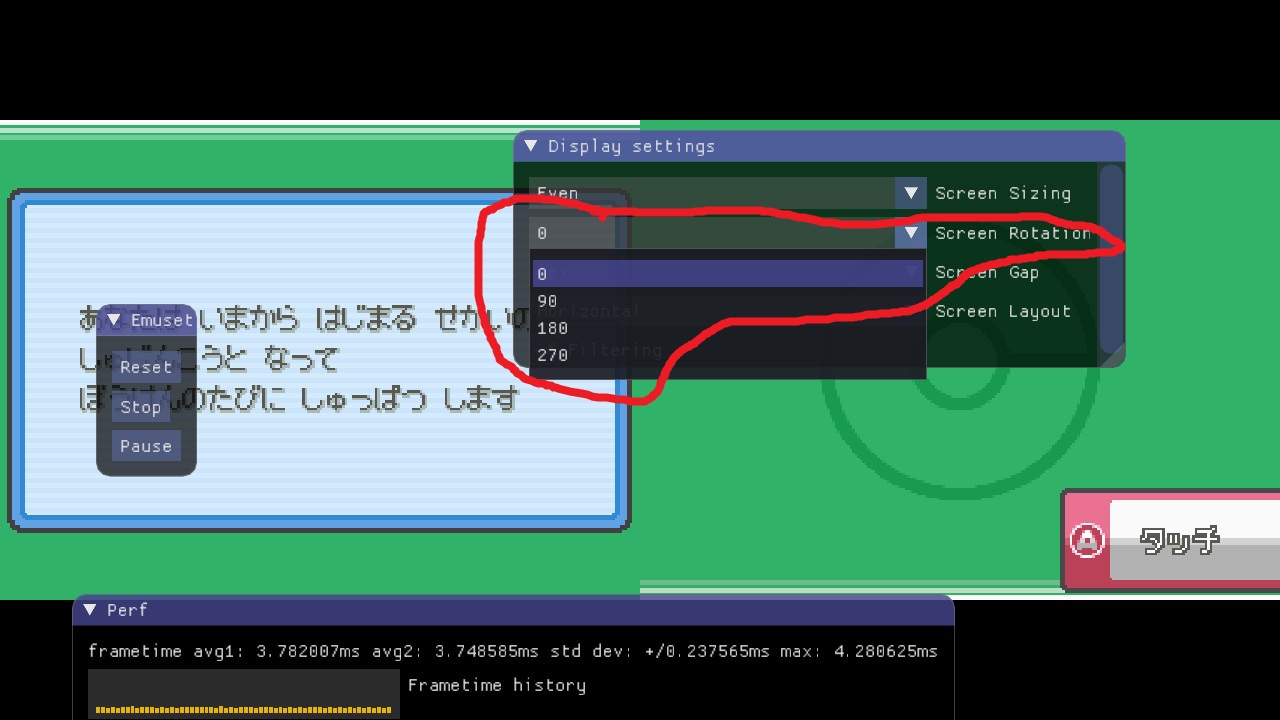Click the Frametime history graph
1280x720 pixels.
(242, 693)
